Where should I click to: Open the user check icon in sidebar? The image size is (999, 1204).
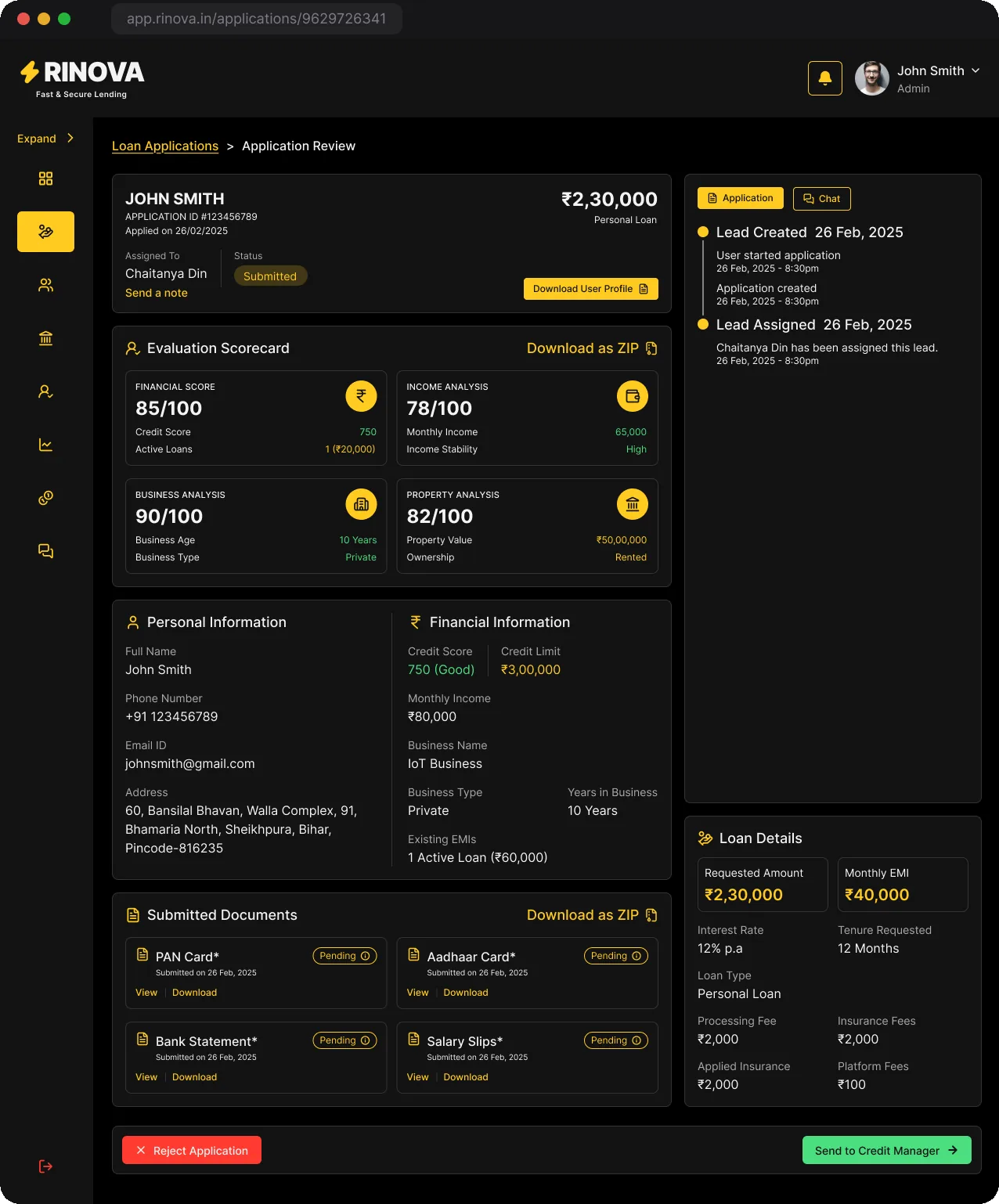(45, 391)
